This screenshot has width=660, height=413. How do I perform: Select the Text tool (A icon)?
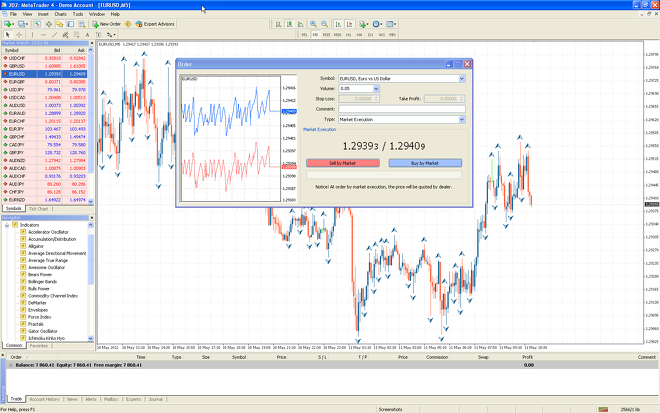pos(87,35)
